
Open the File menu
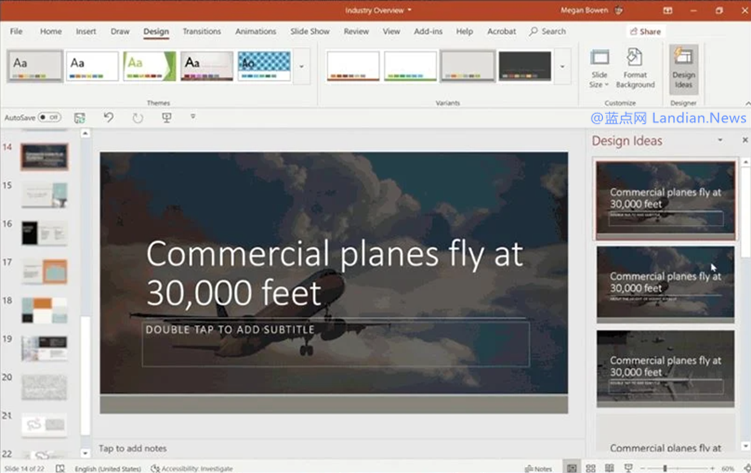[x=16, y=31]
